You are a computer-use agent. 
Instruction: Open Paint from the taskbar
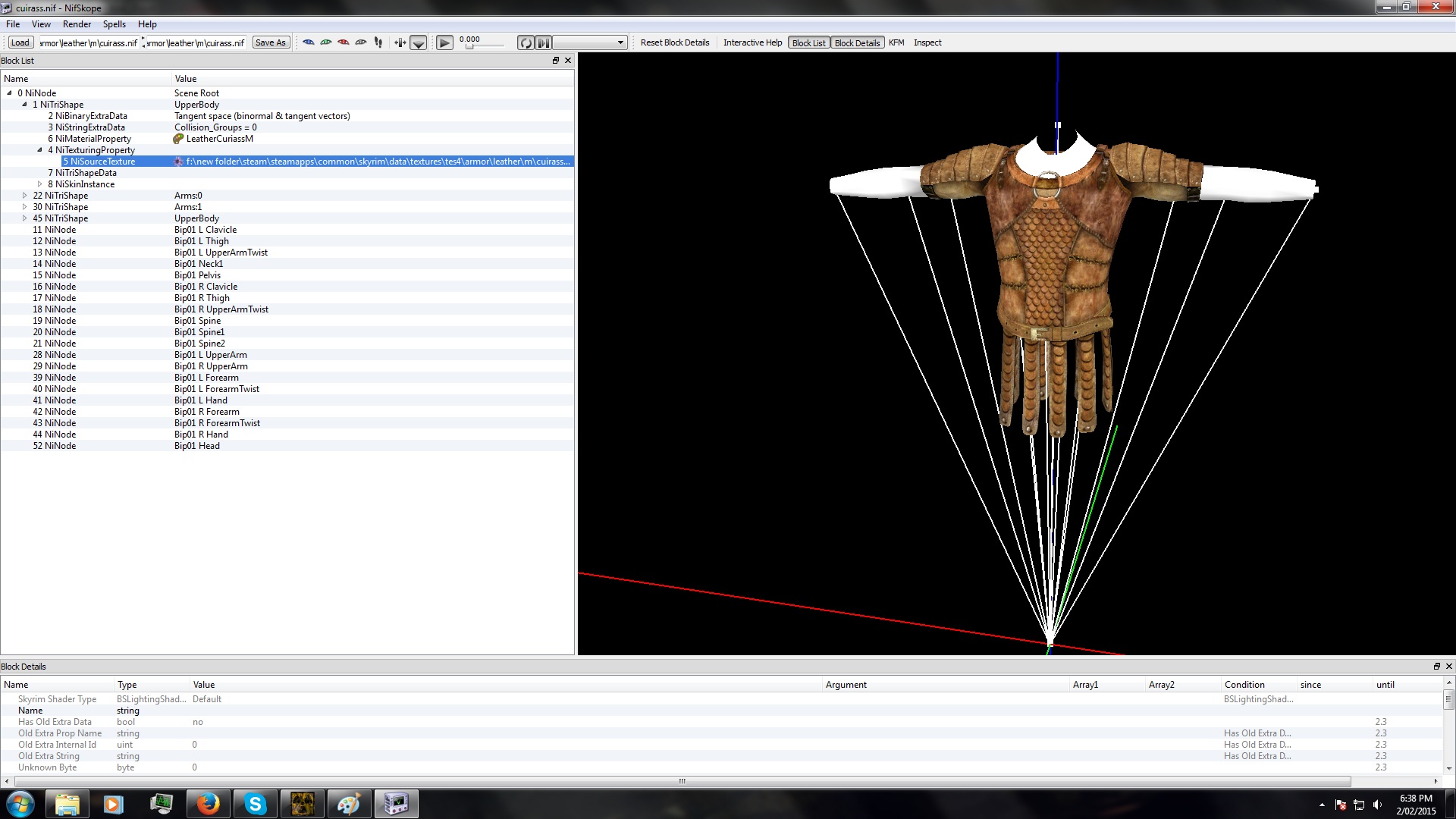click(350, 804)
